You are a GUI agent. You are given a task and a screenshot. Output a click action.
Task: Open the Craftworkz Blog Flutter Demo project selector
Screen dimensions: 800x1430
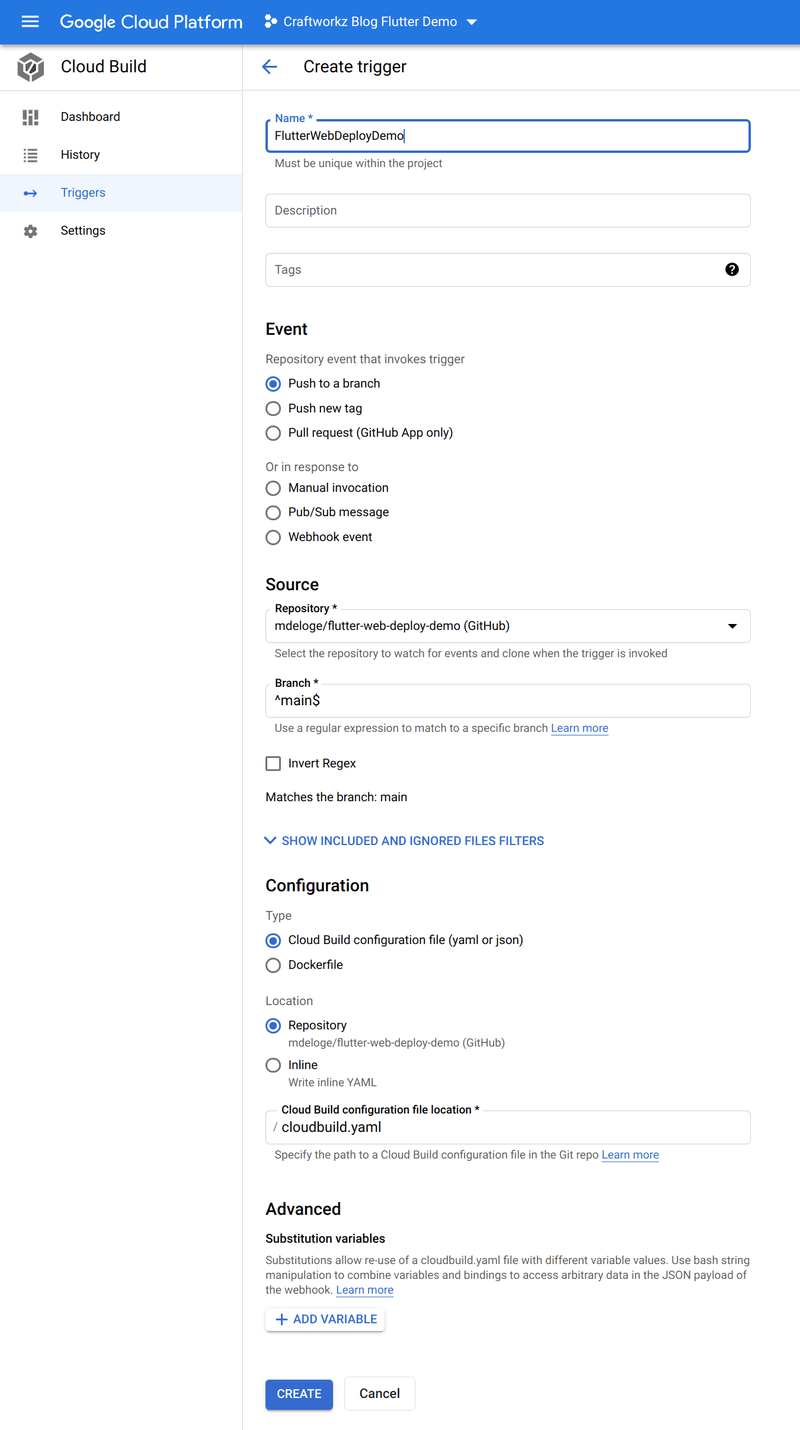coord(369,20)
